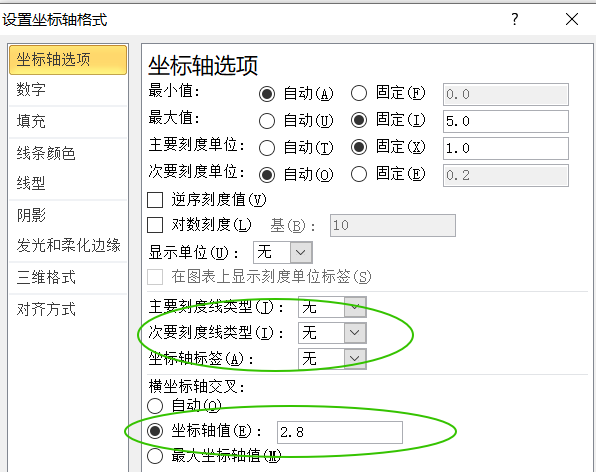Open the 主要刻度线类型 dropdown

tap(332, 307)
